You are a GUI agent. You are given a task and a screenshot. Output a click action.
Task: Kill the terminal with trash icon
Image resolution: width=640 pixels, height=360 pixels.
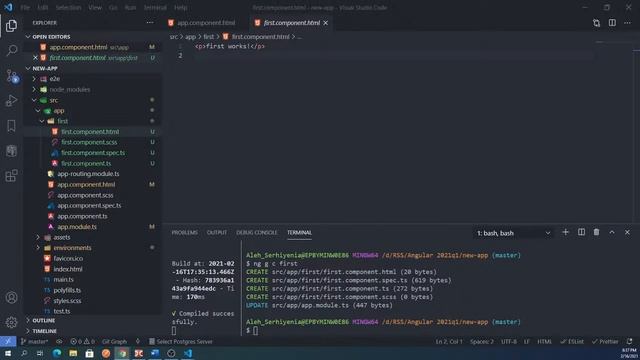point(596,232)
